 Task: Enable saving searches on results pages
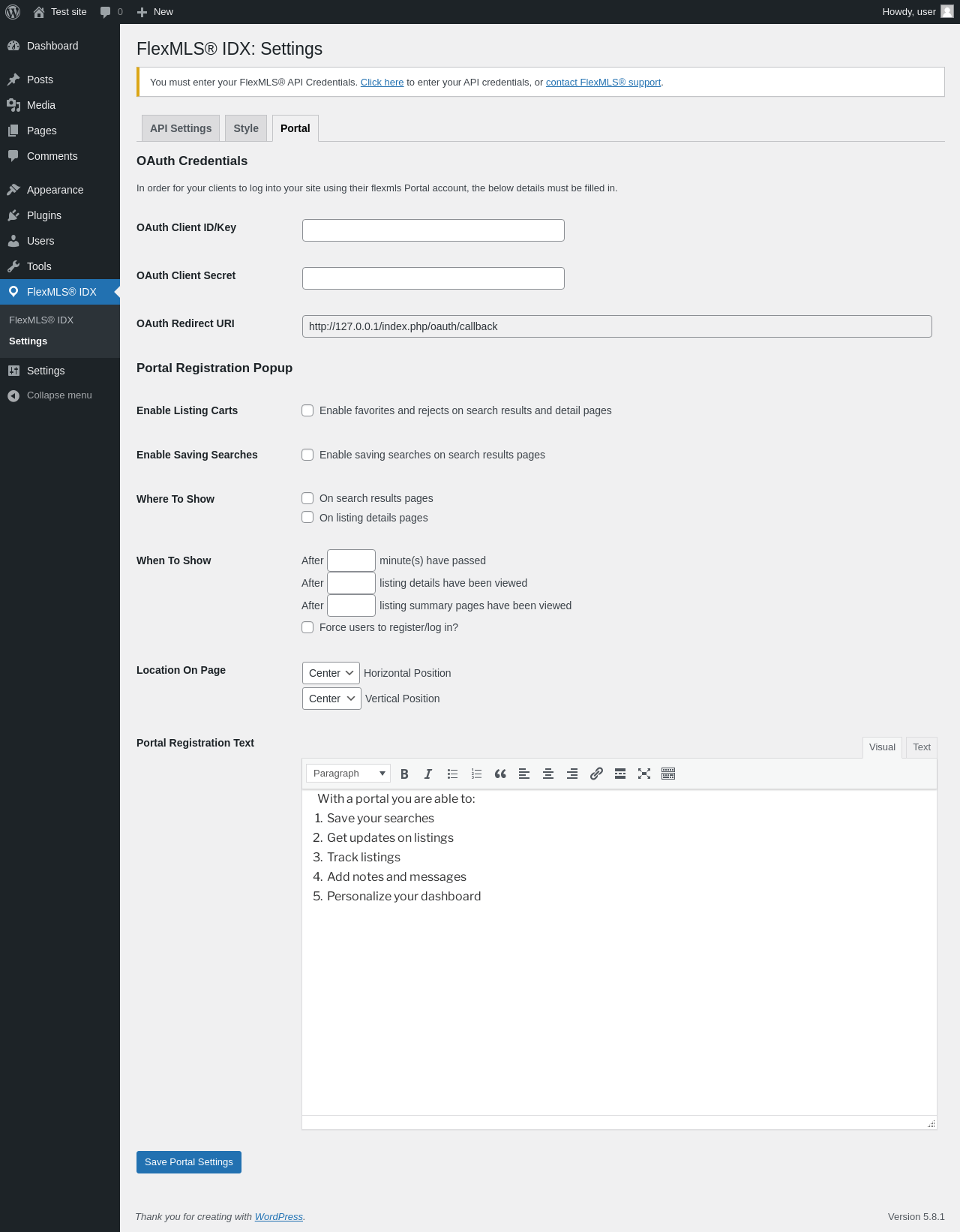coord(307,455)
